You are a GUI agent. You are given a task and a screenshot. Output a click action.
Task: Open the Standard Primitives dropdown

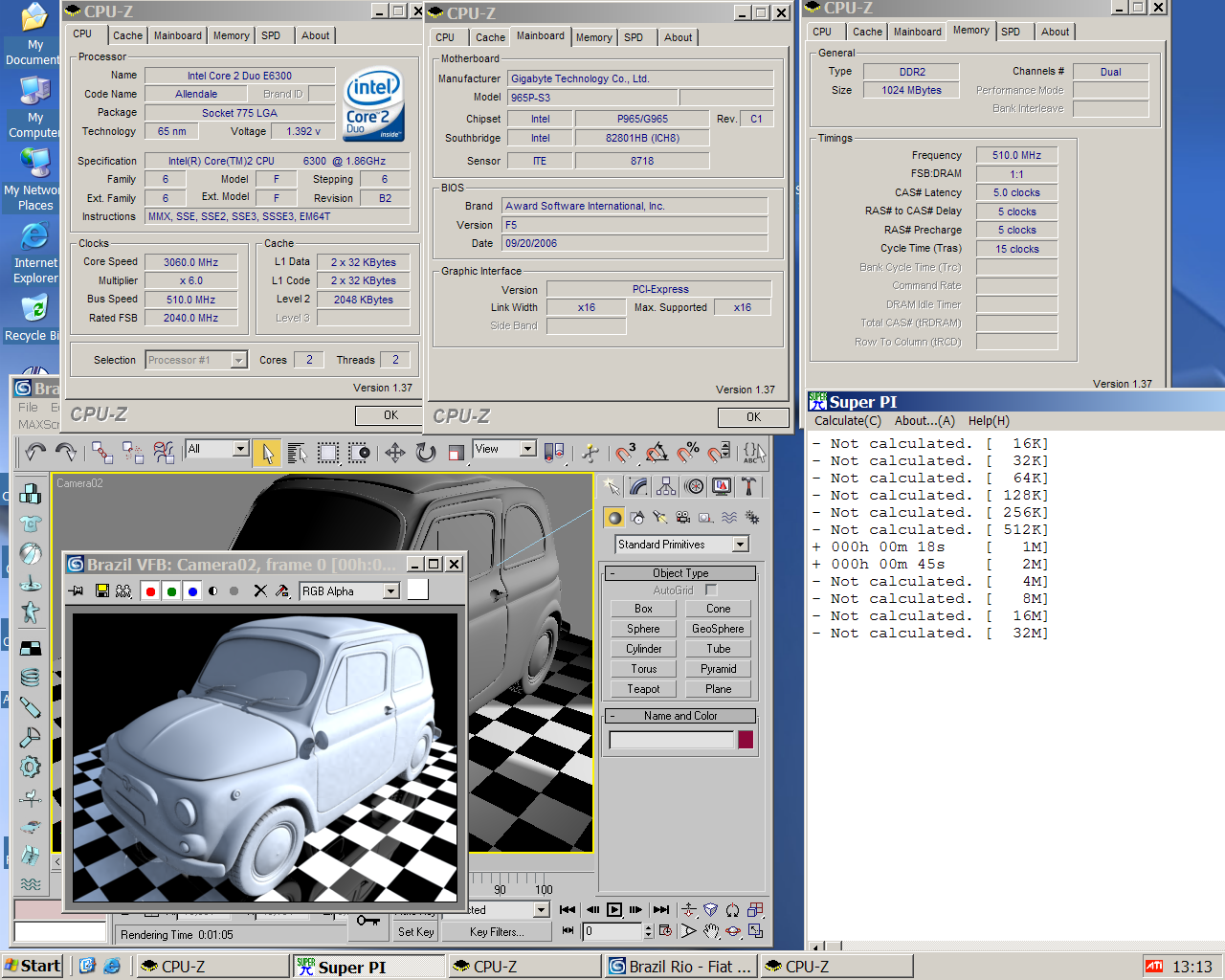click(x=741, y=545)
